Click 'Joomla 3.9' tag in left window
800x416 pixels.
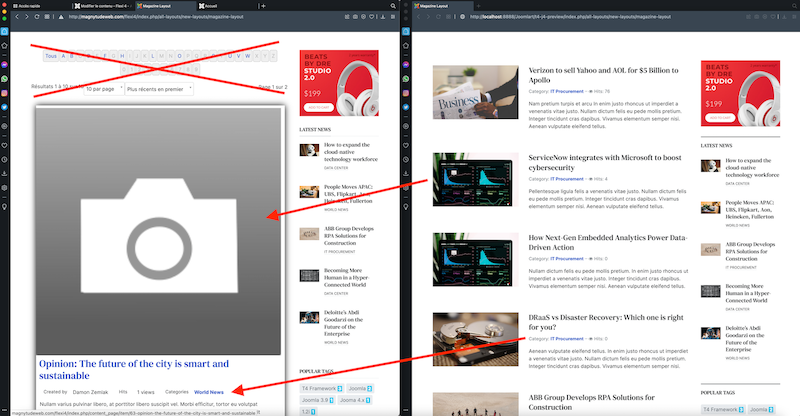[317, 400]
